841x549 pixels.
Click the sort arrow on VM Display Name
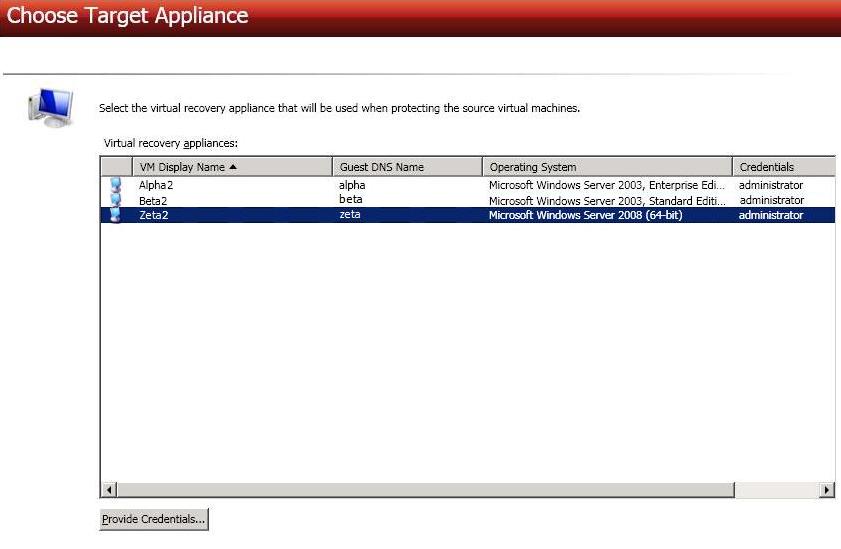coord(233,167)
